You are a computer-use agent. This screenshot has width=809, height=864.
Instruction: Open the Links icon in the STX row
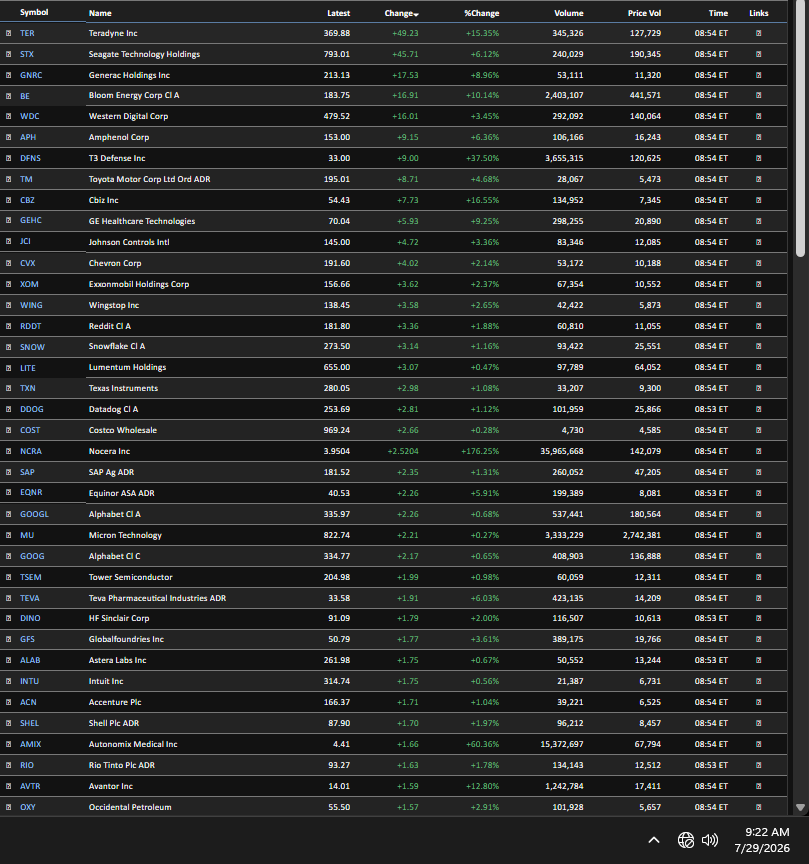tap(758, 54)
